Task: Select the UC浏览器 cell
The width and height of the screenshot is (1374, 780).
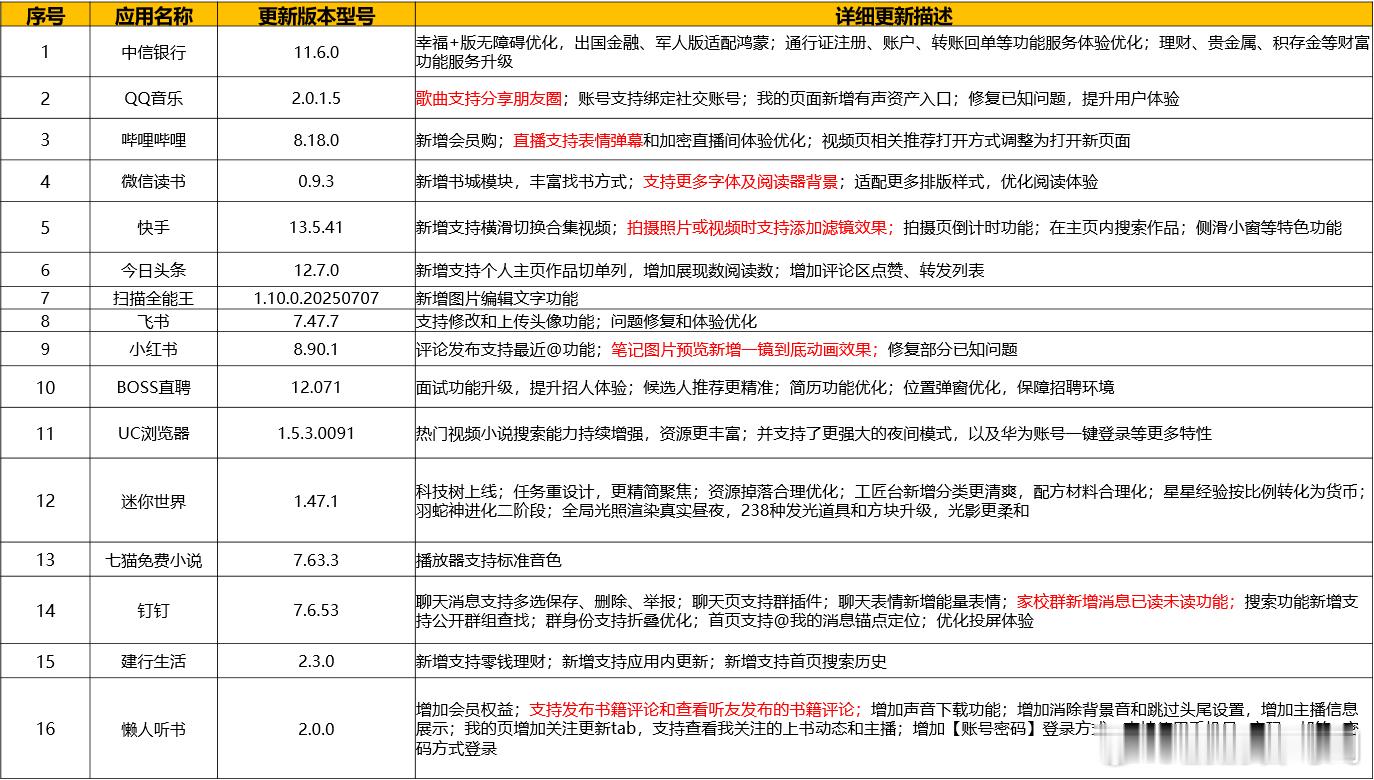Action: click(153, 433)
